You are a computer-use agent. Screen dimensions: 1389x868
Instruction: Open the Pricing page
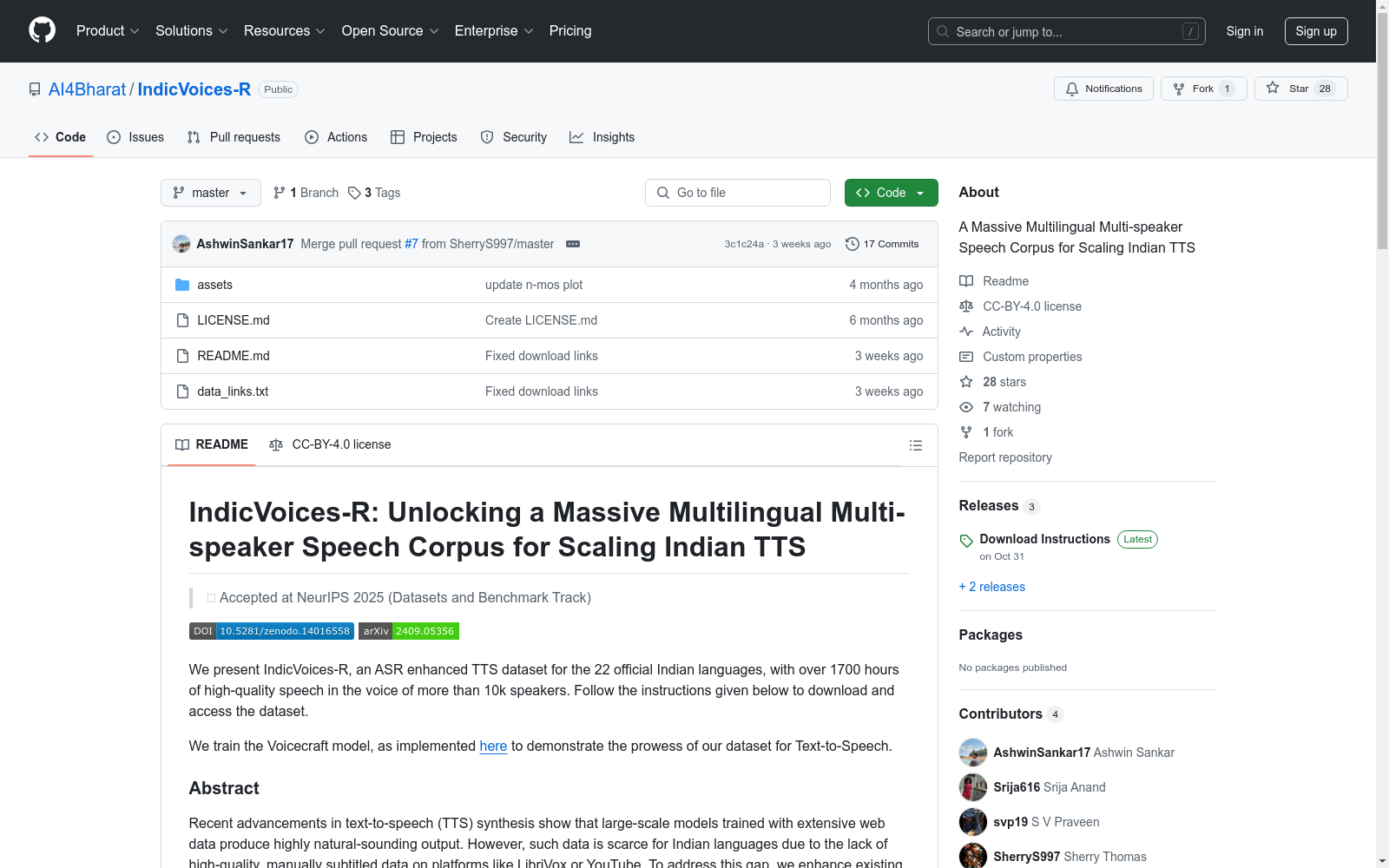[570, 31]
